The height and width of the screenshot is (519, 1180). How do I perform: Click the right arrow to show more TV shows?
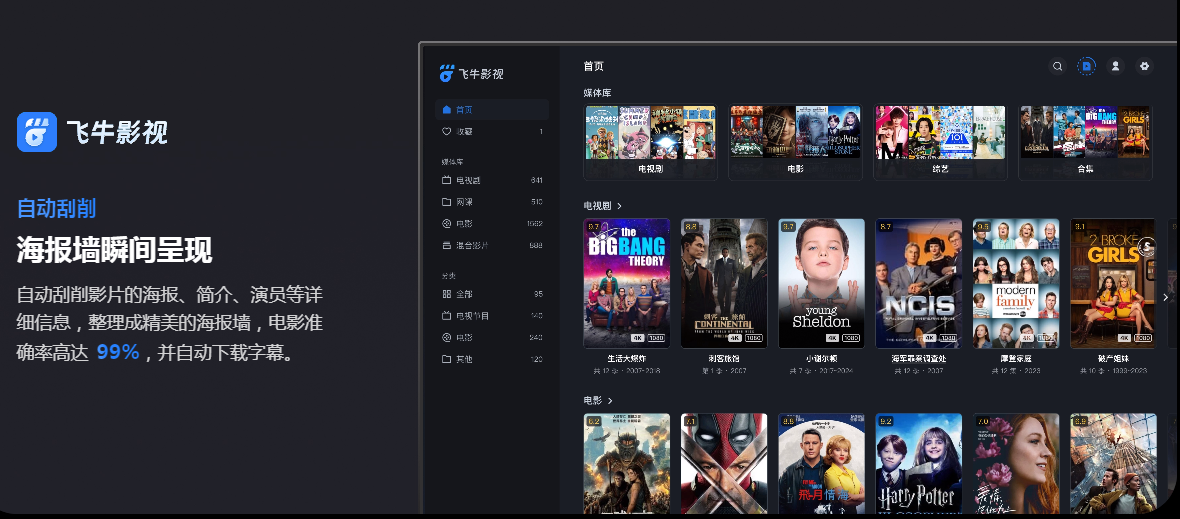(1166, 297)
